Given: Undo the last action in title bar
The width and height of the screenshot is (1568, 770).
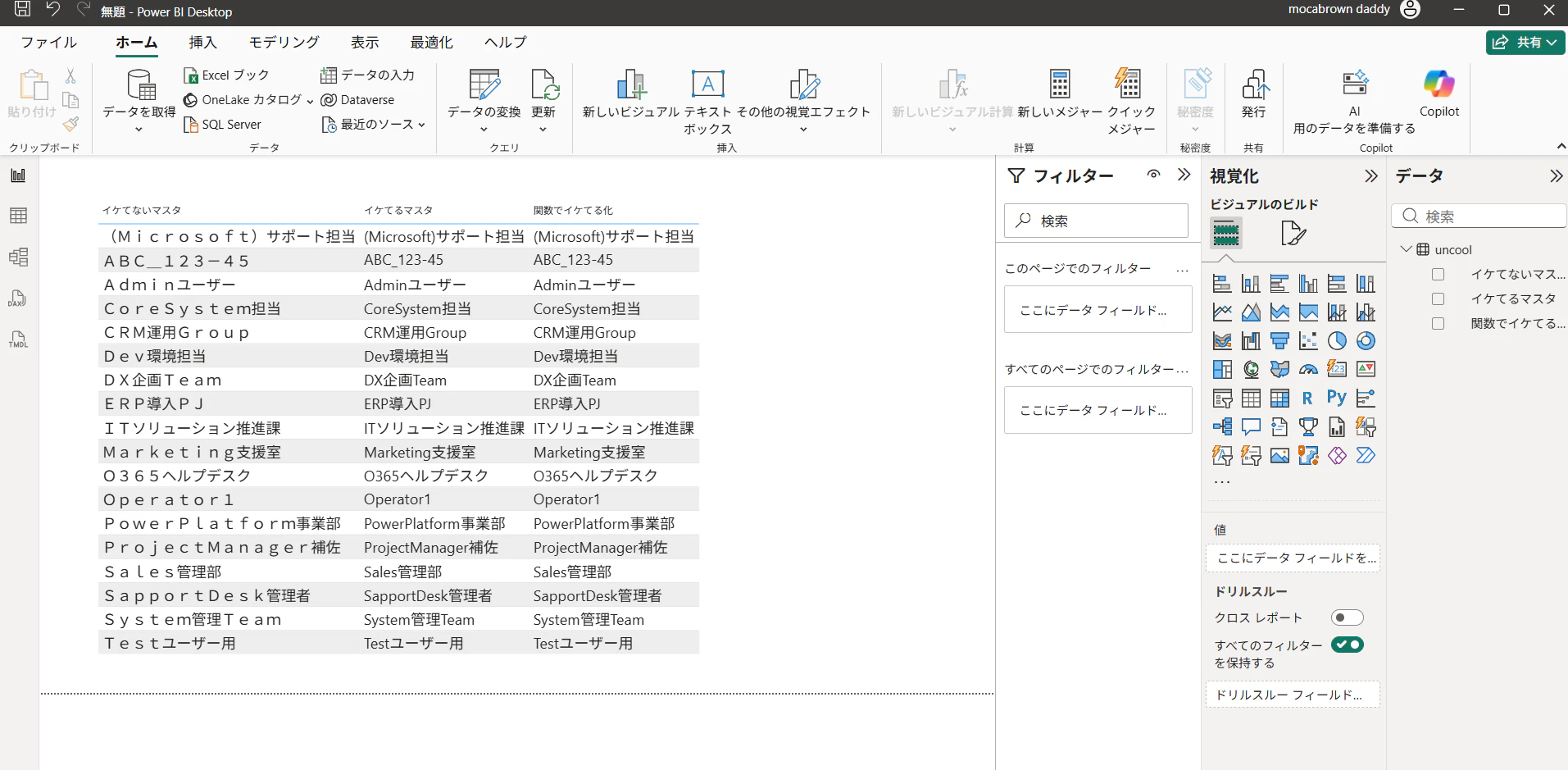Looking at the screenshot, I should click(x=53, y=10).
